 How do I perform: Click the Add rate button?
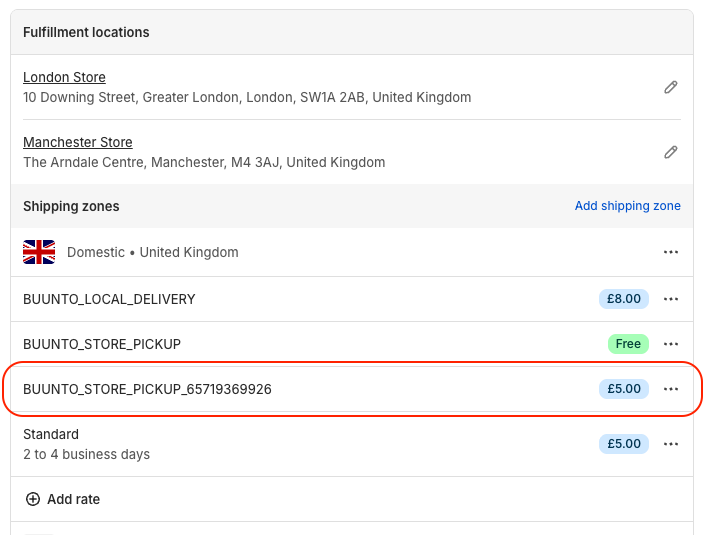click(73, 499)
